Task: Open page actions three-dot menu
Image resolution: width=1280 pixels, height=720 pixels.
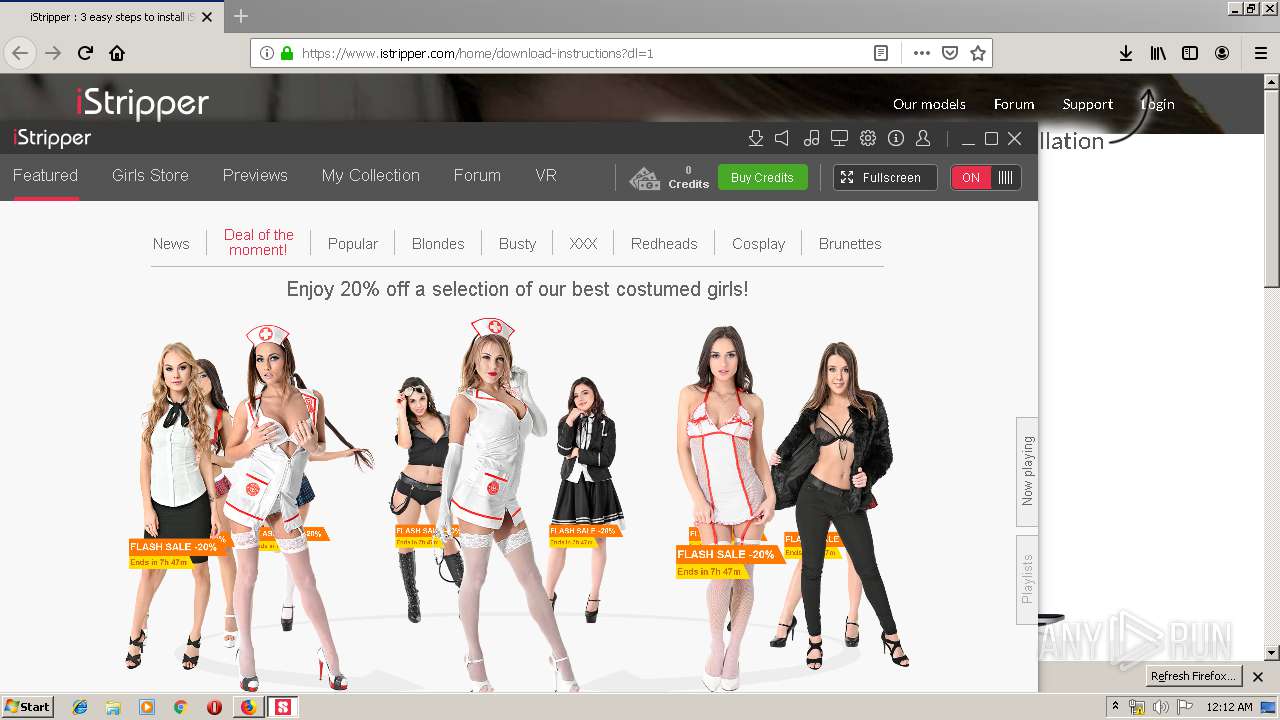Action: (922, 53)
